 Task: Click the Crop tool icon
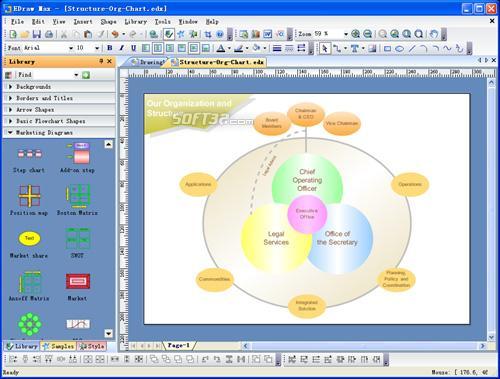(208, 34)
